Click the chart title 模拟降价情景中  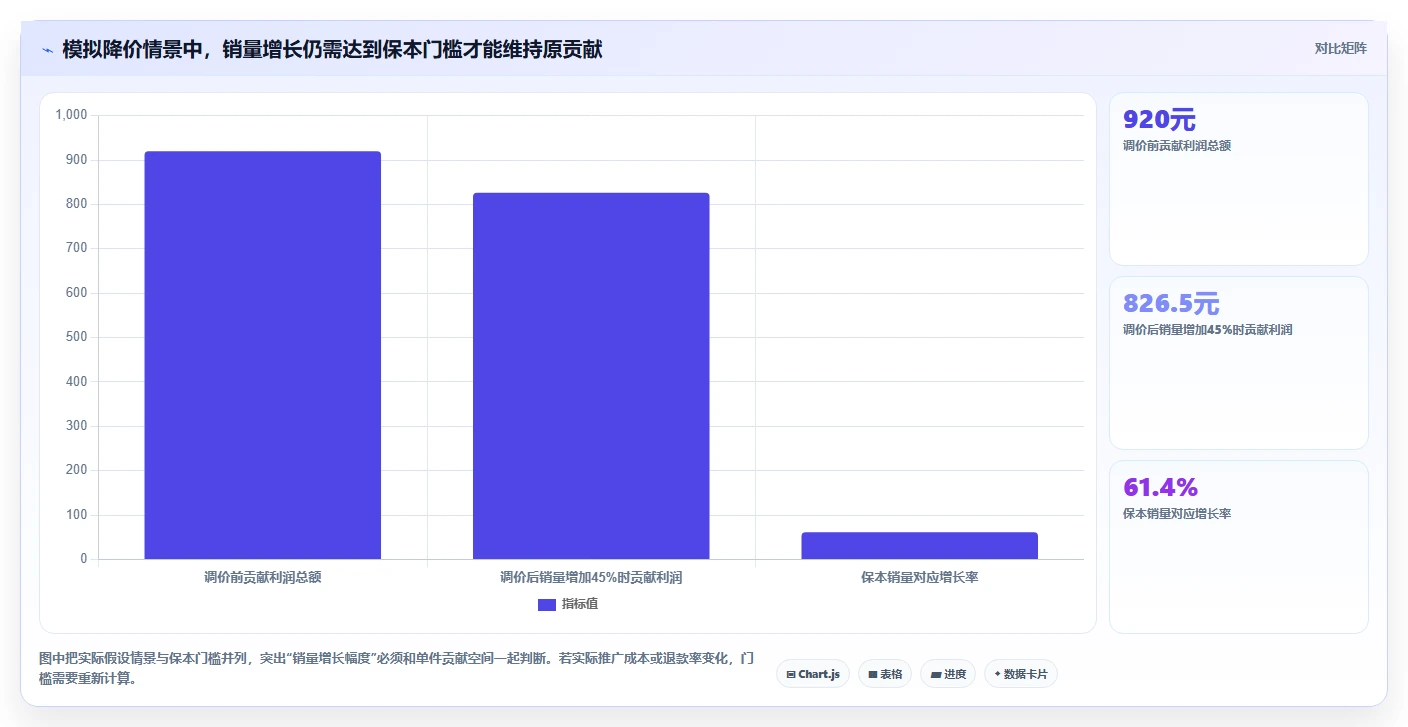click(333, 49)
